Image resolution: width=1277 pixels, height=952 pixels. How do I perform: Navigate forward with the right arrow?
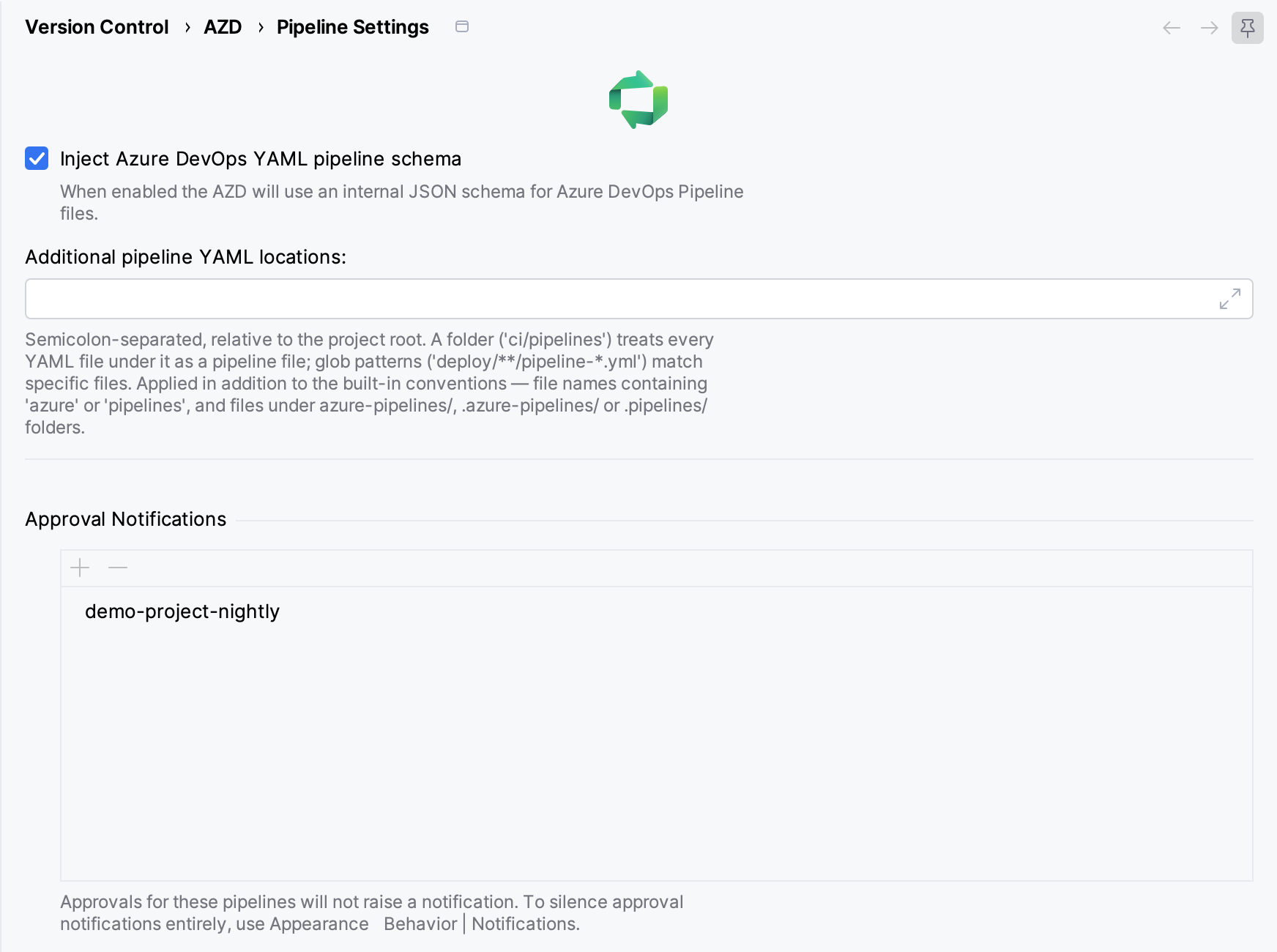(x=1210, y=28)
